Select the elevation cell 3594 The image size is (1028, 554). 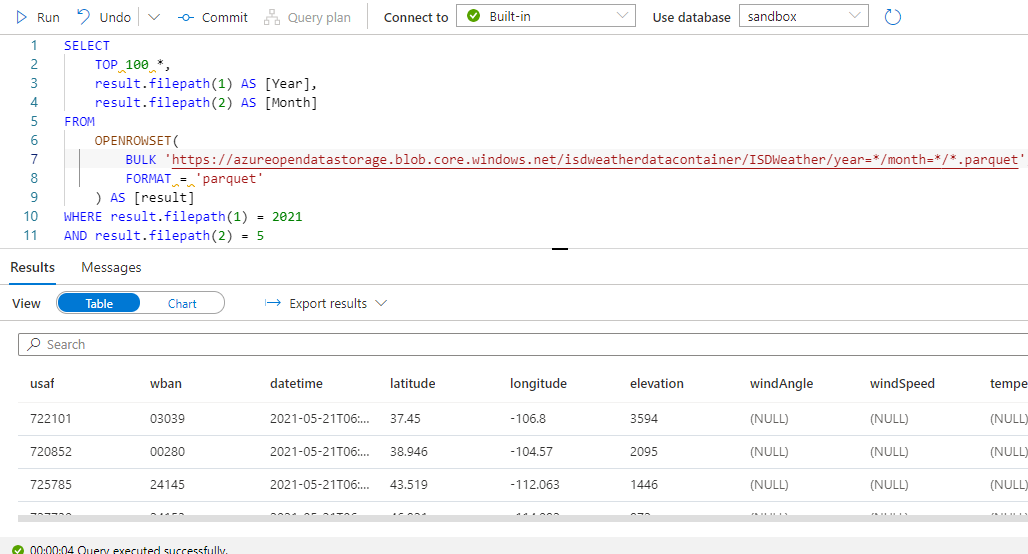coord(644,419)
